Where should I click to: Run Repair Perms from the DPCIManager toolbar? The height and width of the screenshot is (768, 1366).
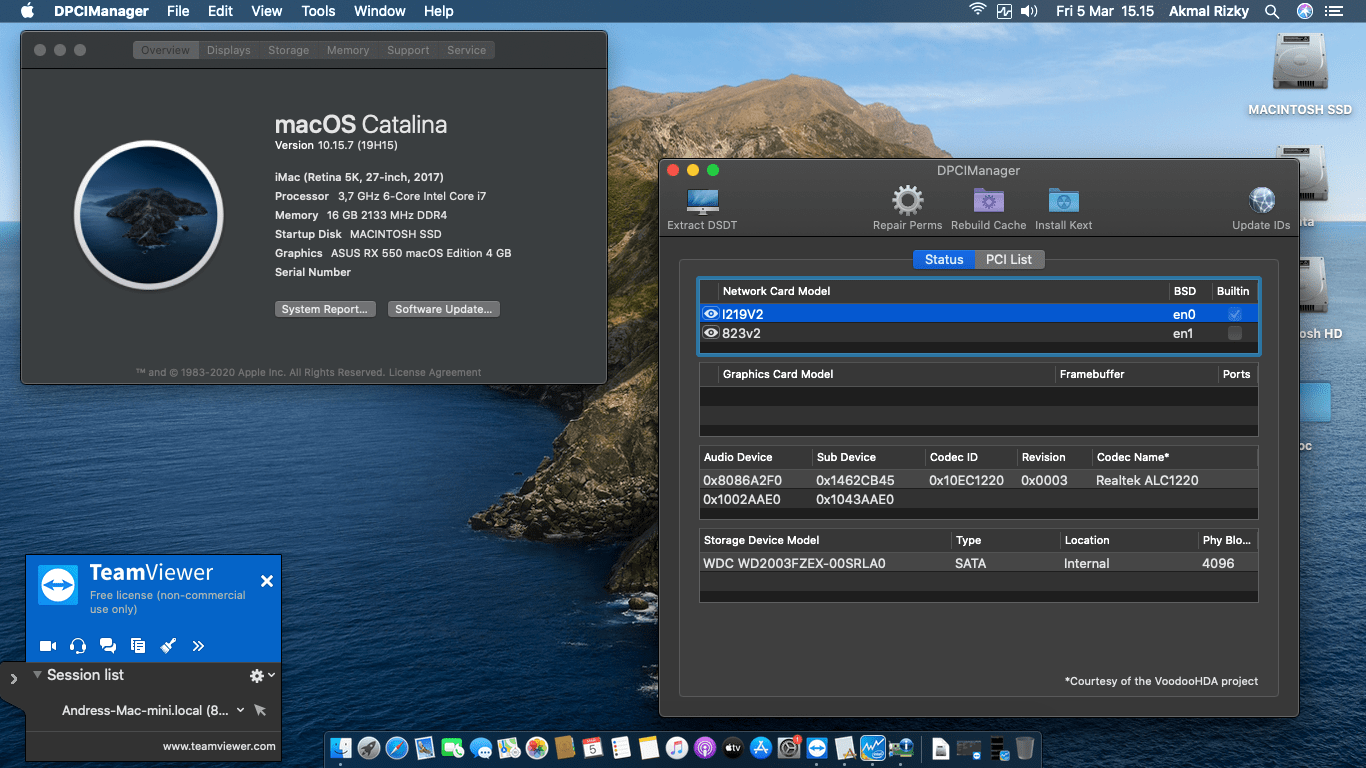click(x=907, y=207)
